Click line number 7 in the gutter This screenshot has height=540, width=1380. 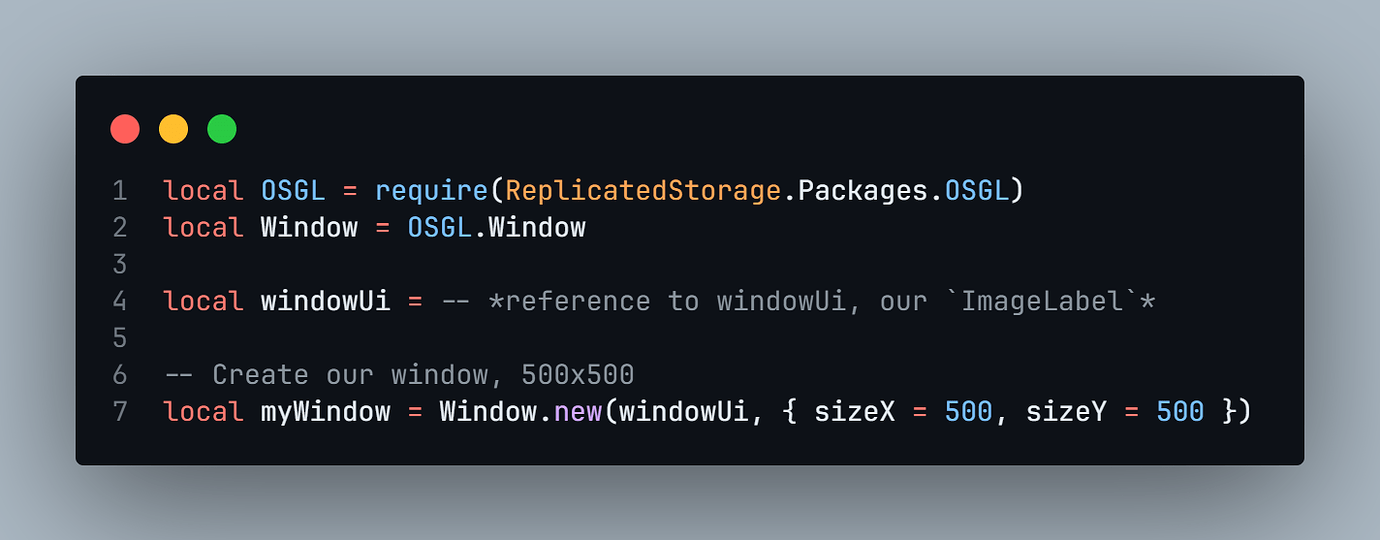(120, 411)
